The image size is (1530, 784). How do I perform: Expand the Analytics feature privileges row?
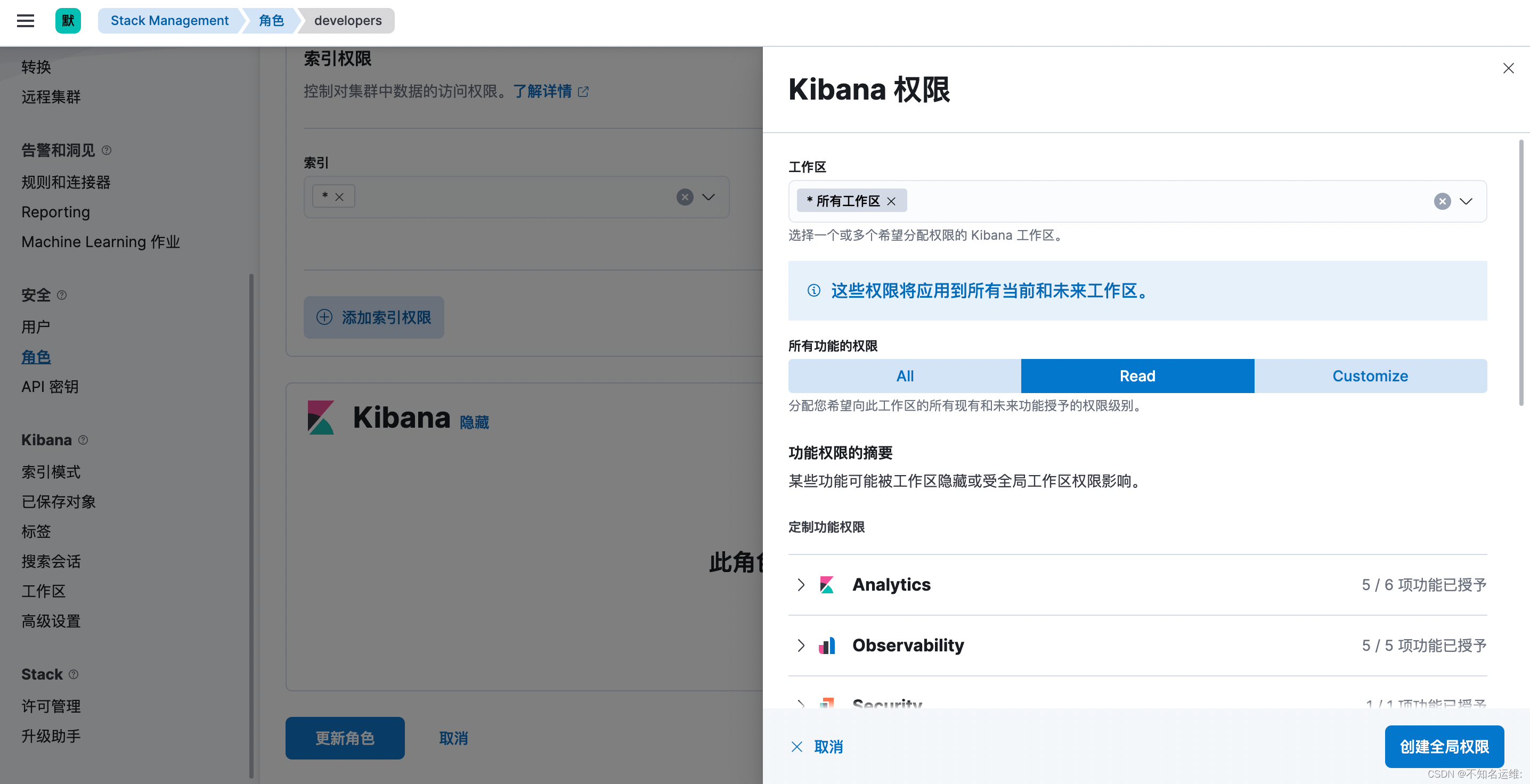[801, 585]
